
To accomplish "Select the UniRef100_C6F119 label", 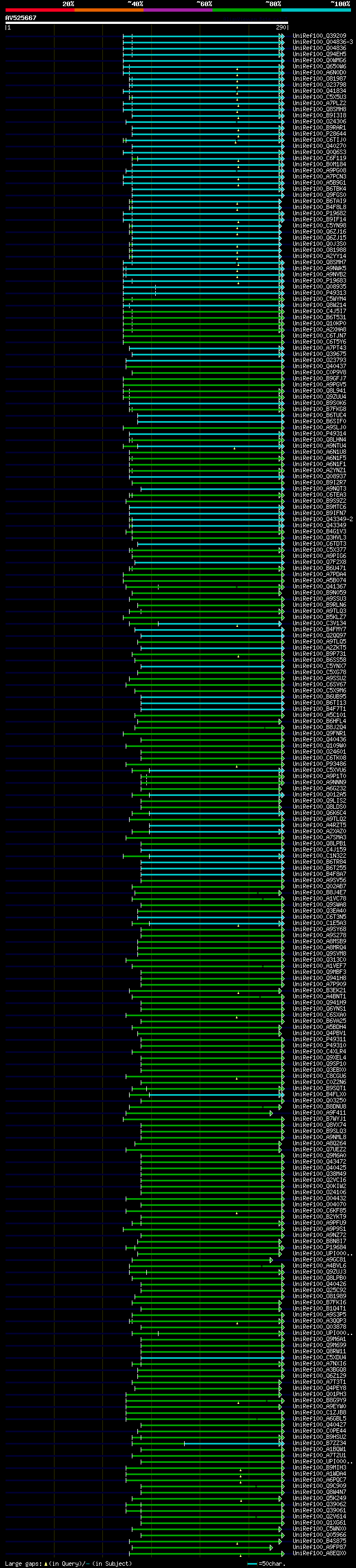I will (319, 159).
